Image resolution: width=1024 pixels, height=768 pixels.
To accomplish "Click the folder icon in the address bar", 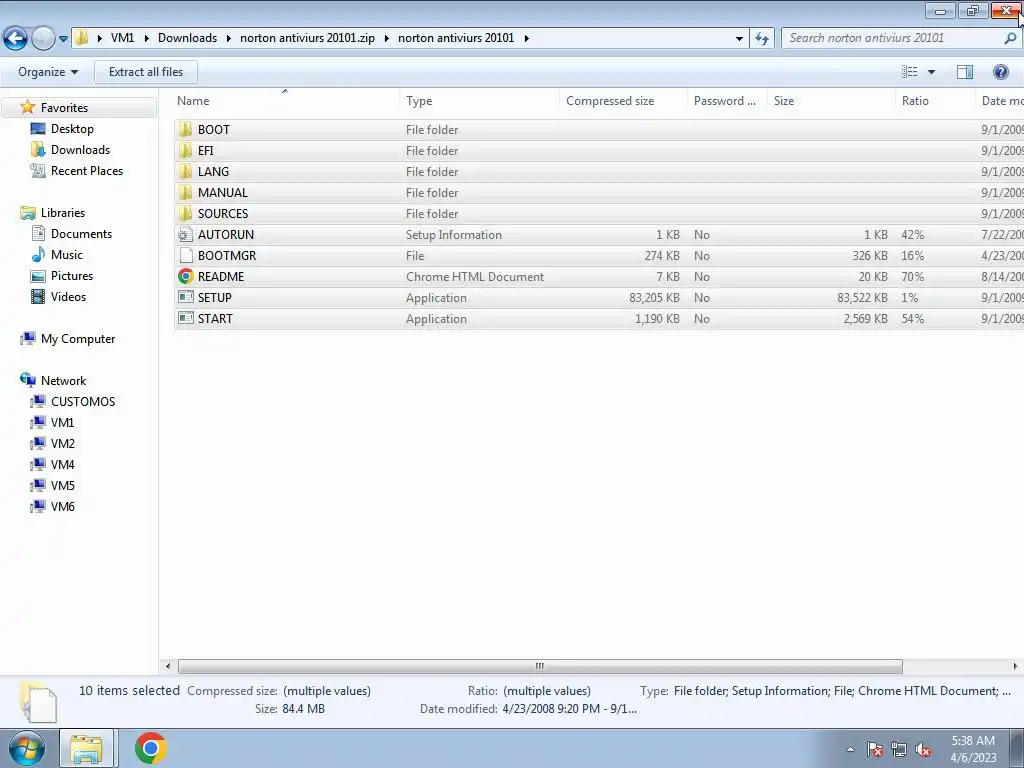I will point(82,38).
